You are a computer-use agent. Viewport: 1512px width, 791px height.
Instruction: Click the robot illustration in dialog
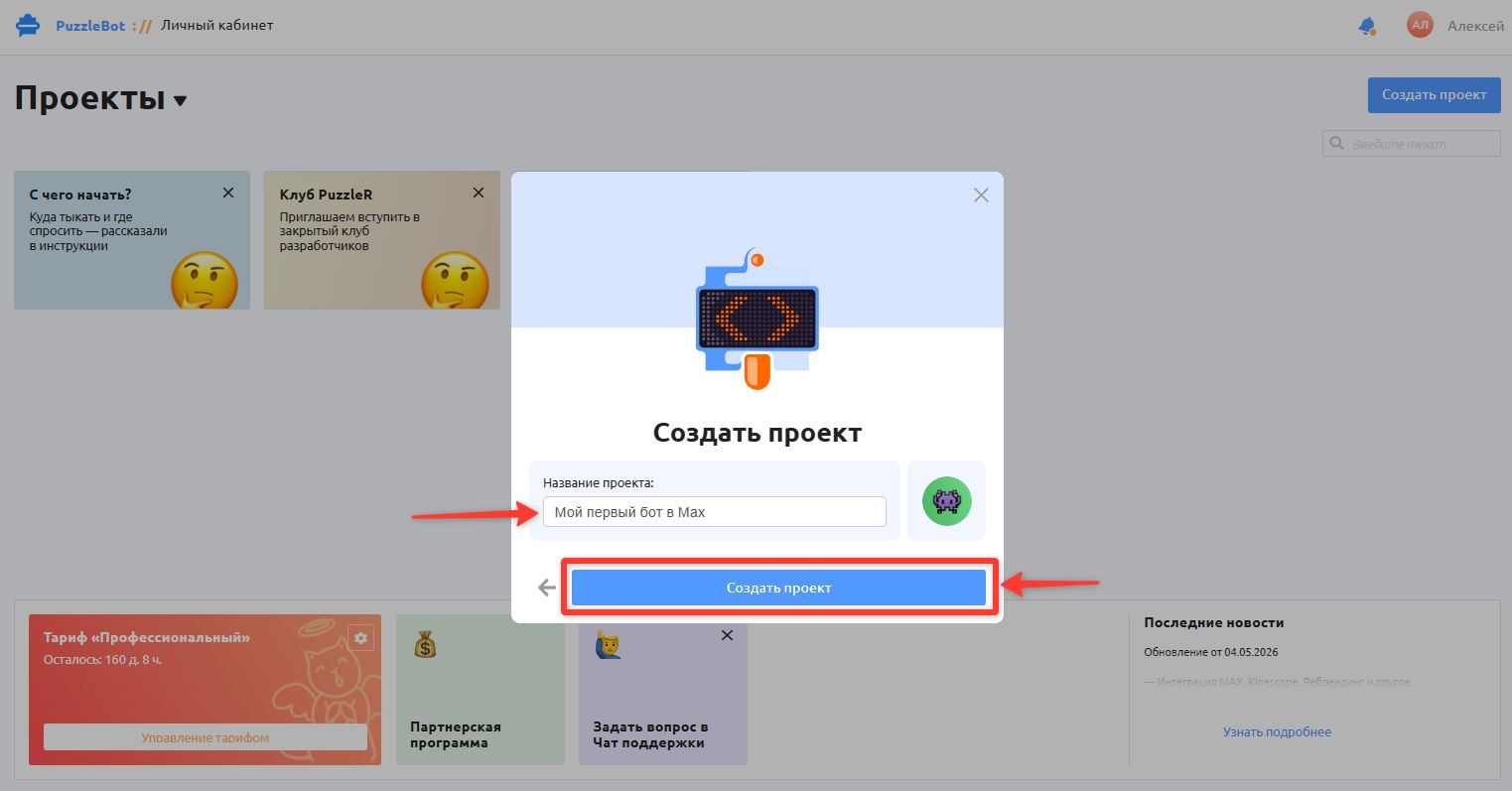[x=756, y=319]
